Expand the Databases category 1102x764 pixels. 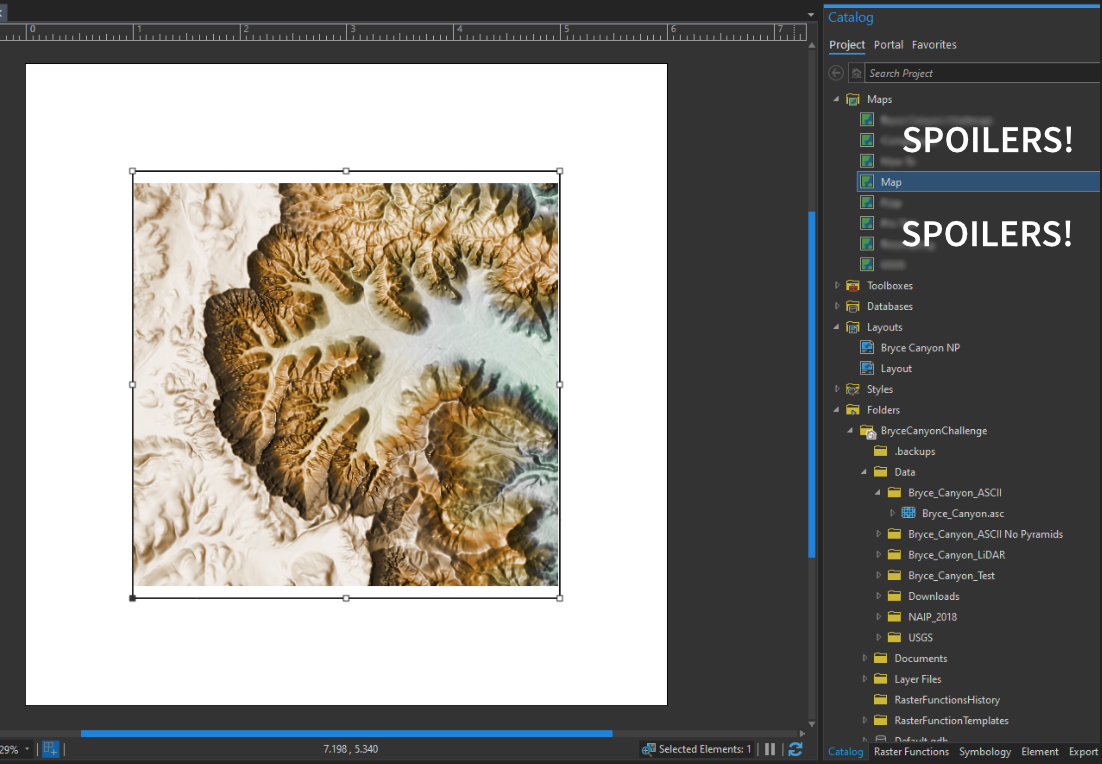(x=836, y=306)
